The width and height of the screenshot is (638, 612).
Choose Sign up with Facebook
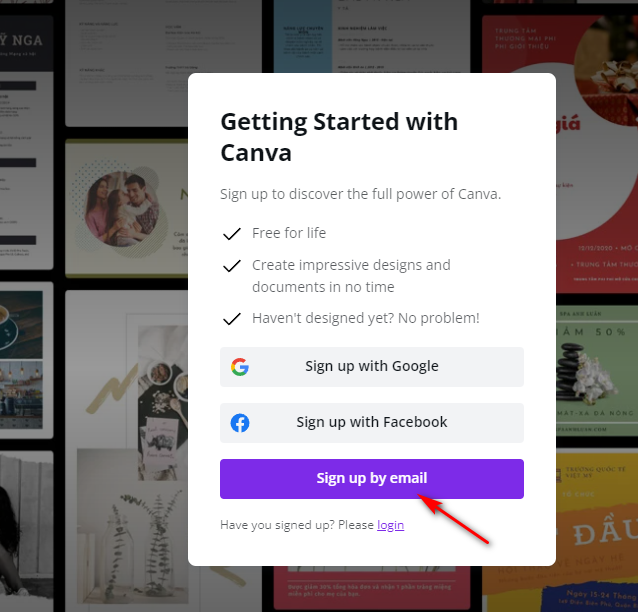click(x=371, y=423)
